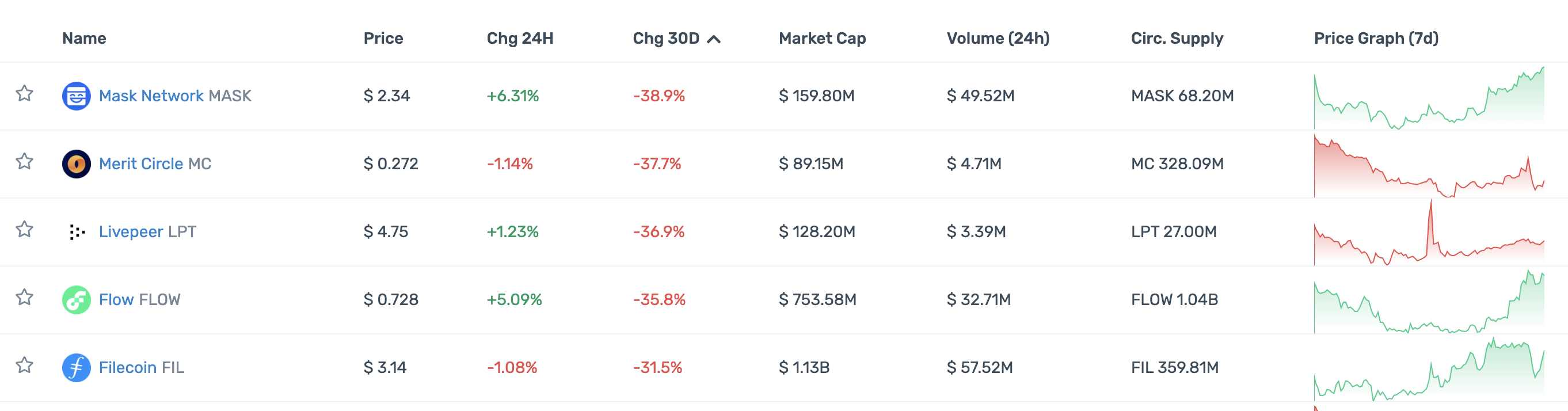Click the Flow coin logo
Screen dimensions: 1568x411
(76, 299)
